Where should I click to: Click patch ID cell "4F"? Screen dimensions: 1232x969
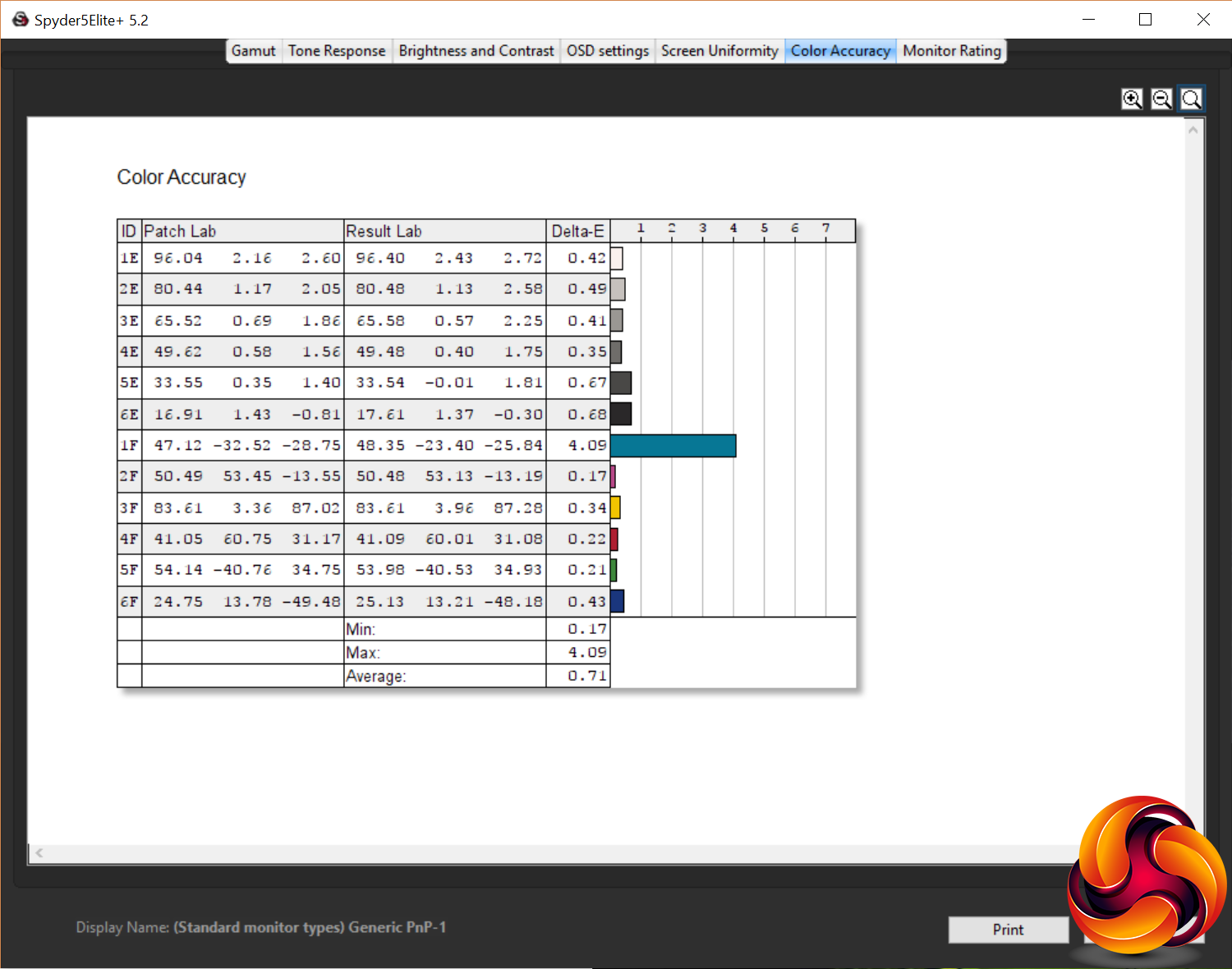point(130,539)
